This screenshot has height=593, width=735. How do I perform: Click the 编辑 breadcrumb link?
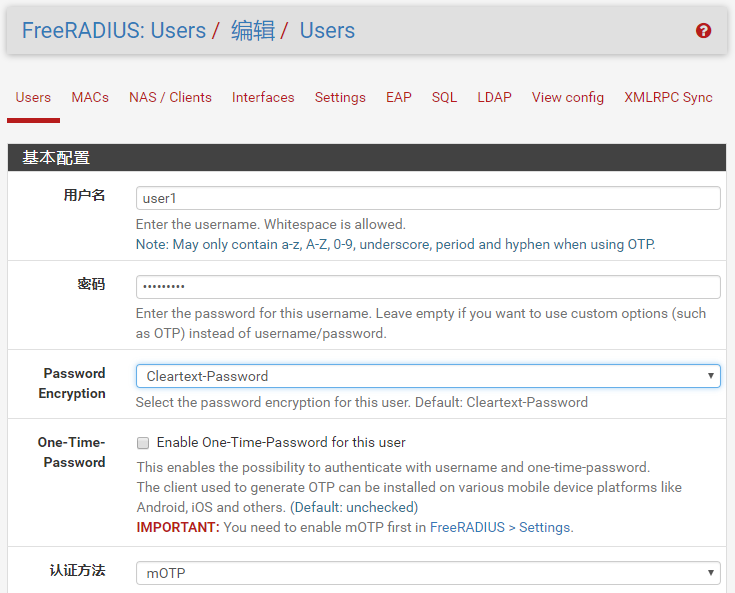point(253,31)
